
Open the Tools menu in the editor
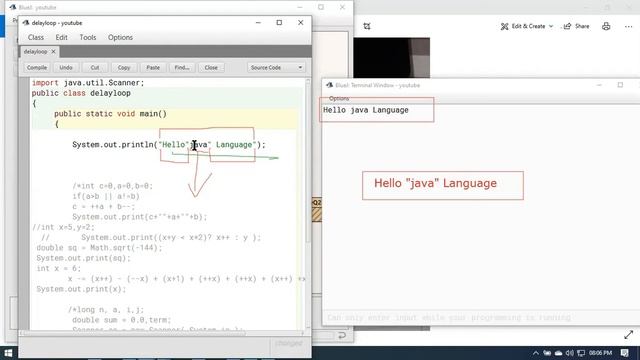click(88, 37)
